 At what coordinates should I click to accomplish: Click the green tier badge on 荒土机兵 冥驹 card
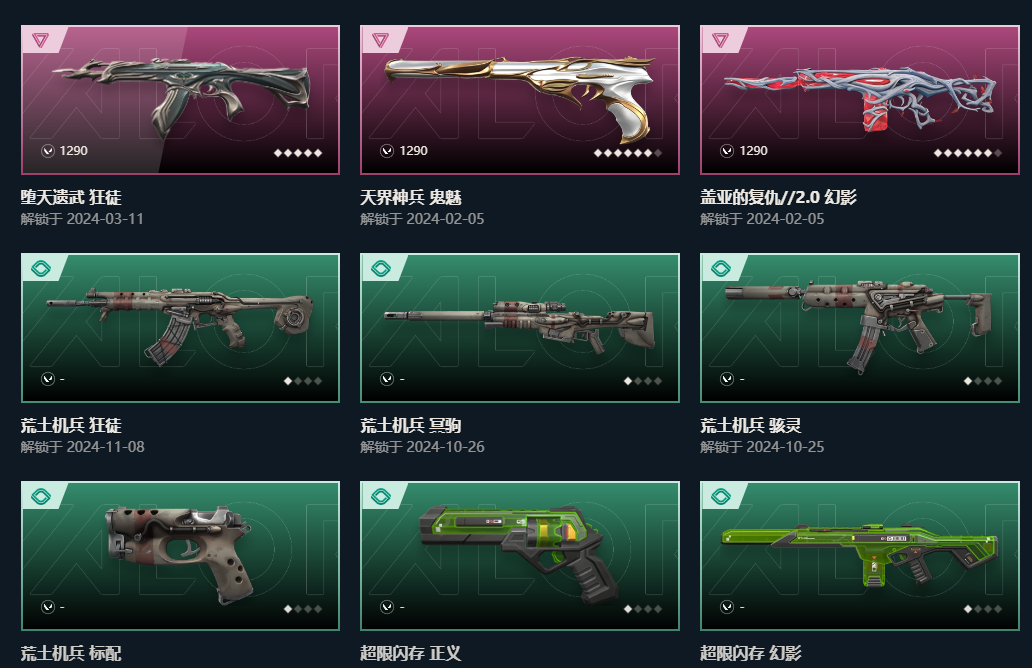380,269
